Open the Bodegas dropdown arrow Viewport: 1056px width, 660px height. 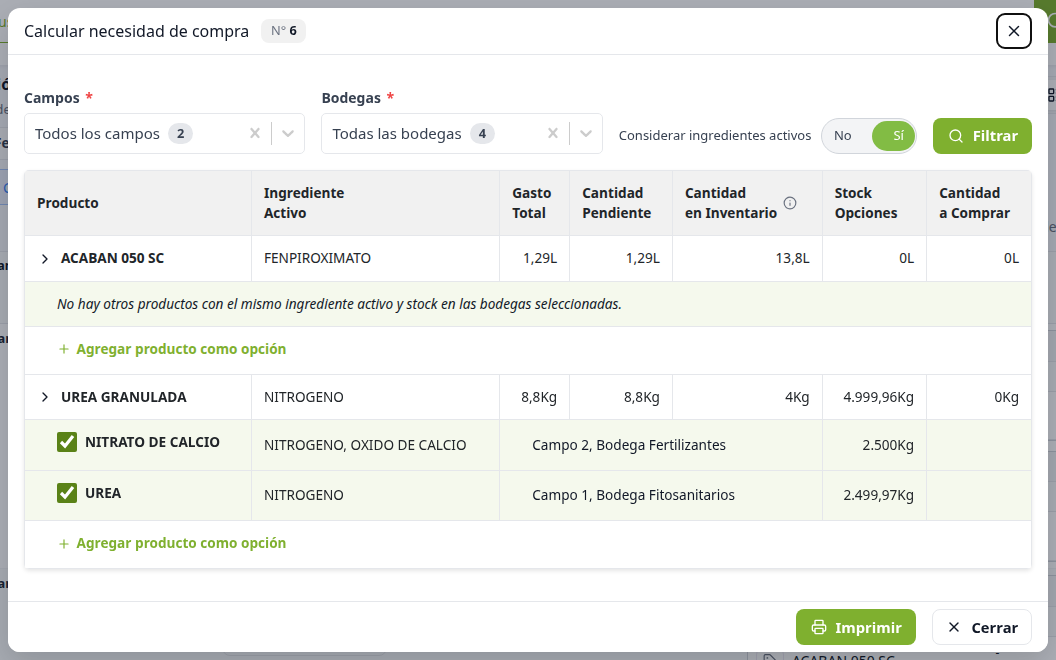coord(586,133)
